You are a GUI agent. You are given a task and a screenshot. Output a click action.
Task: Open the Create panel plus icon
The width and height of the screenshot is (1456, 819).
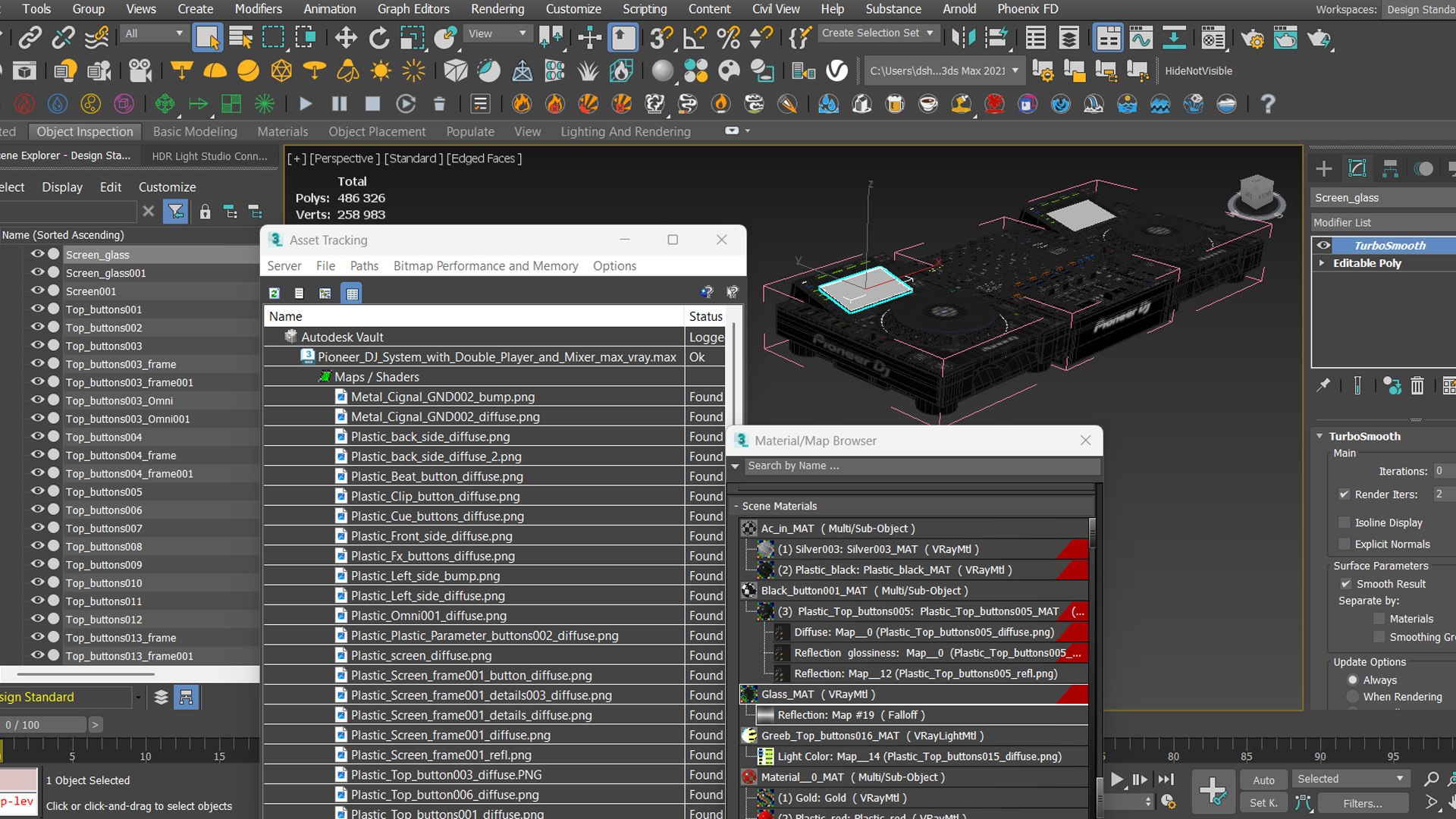(1324, 168)
